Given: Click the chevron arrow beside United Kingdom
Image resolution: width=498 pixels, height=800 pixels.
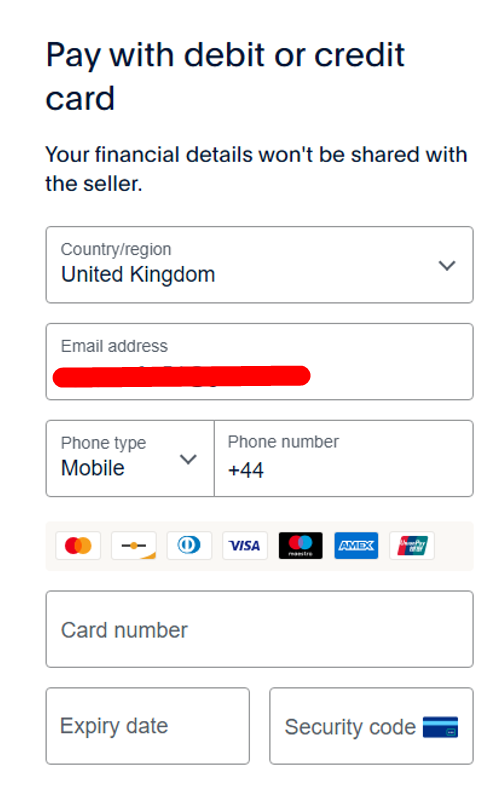Looking at the screenshot, I should click(447, 265).
